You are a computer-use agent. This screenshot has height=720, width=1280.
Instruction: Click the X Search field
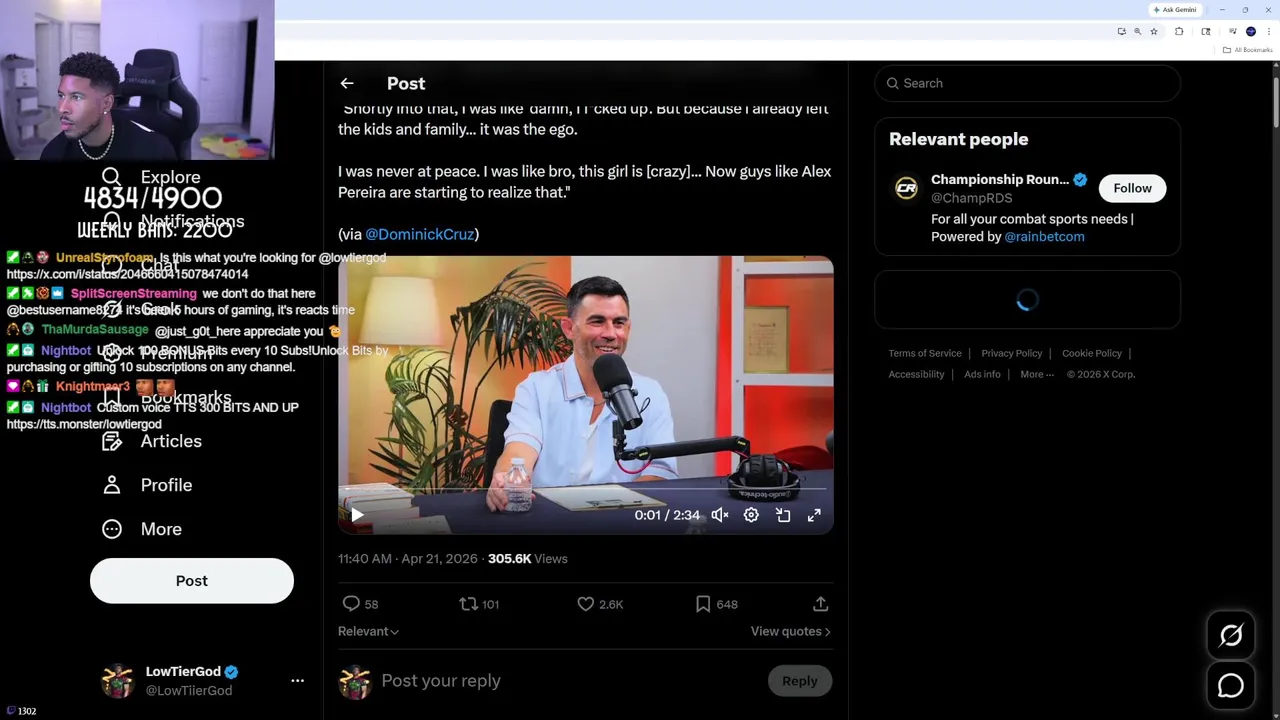pos(1028,83)
